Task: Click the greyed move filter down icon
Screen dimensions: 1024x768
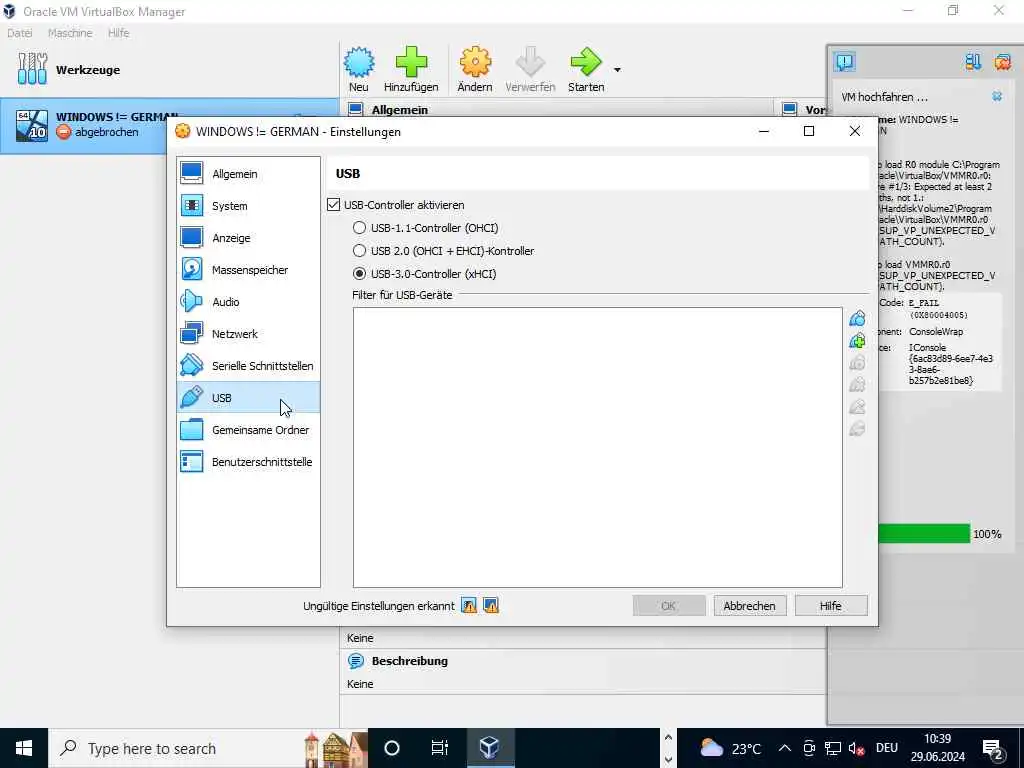Action: click(857, 429)
